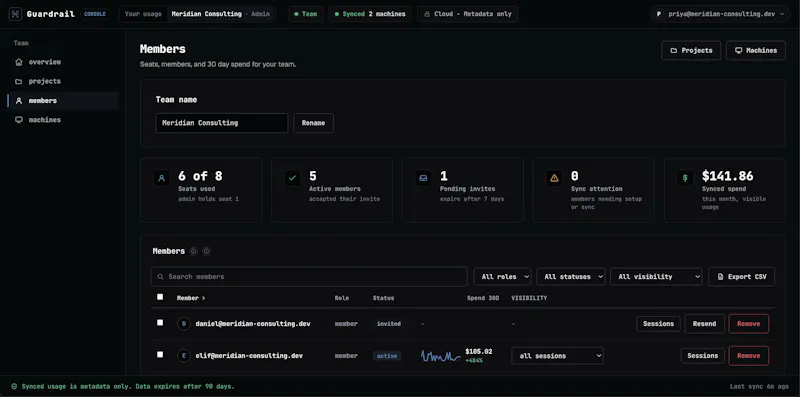Switch to Meridian Consulting Admin tab

tap(221, 14)
